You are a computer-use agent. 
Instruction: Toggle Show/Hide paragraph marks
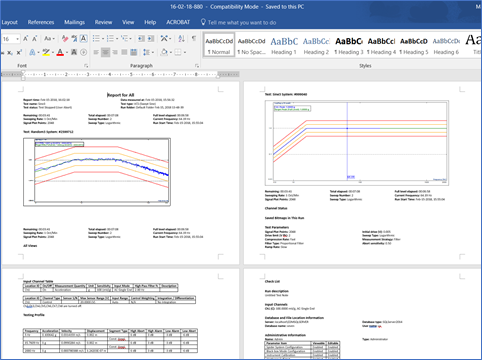point(194,39)
